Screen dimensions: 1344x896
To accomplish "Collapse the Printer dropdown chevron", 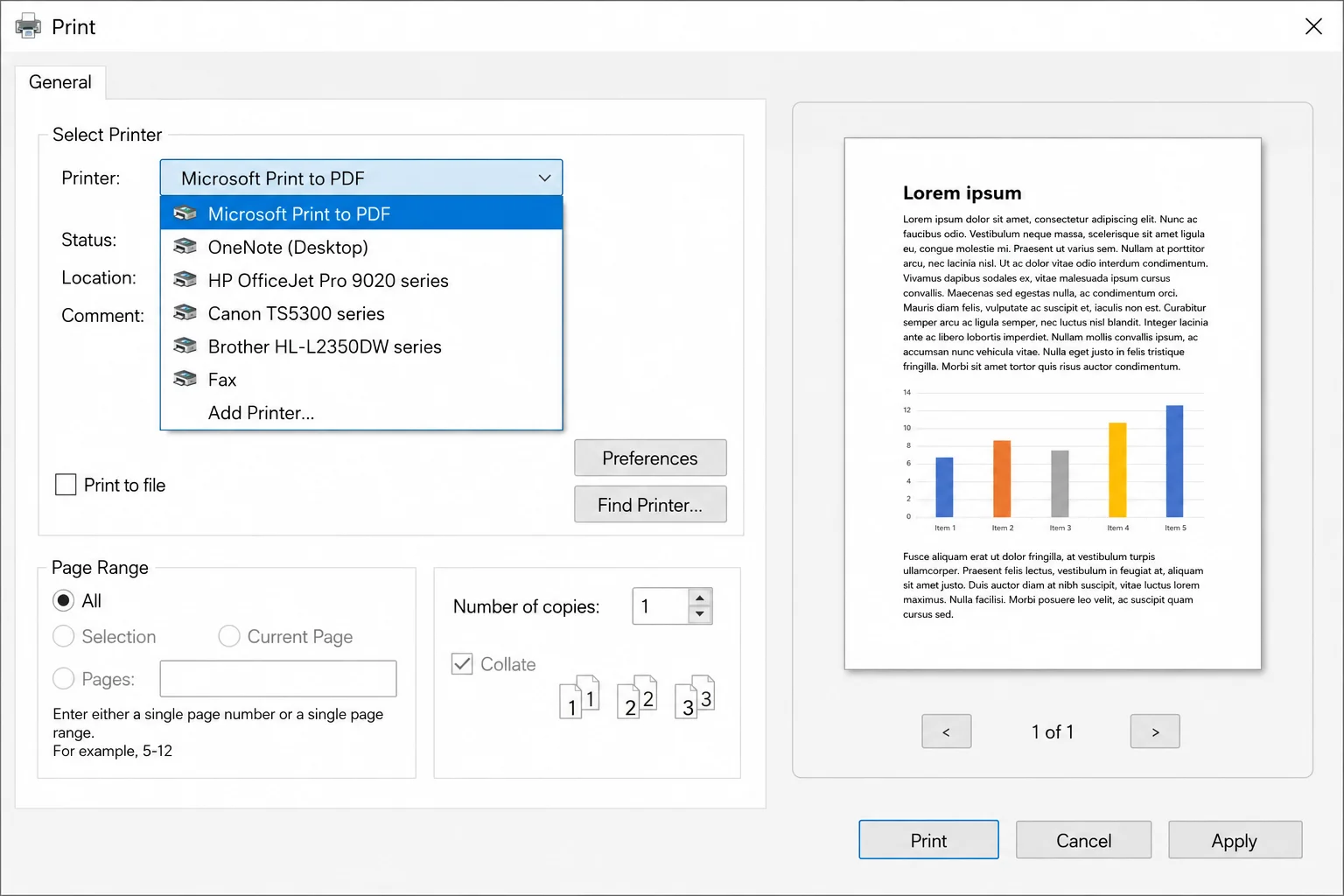I will click(544, 178).
